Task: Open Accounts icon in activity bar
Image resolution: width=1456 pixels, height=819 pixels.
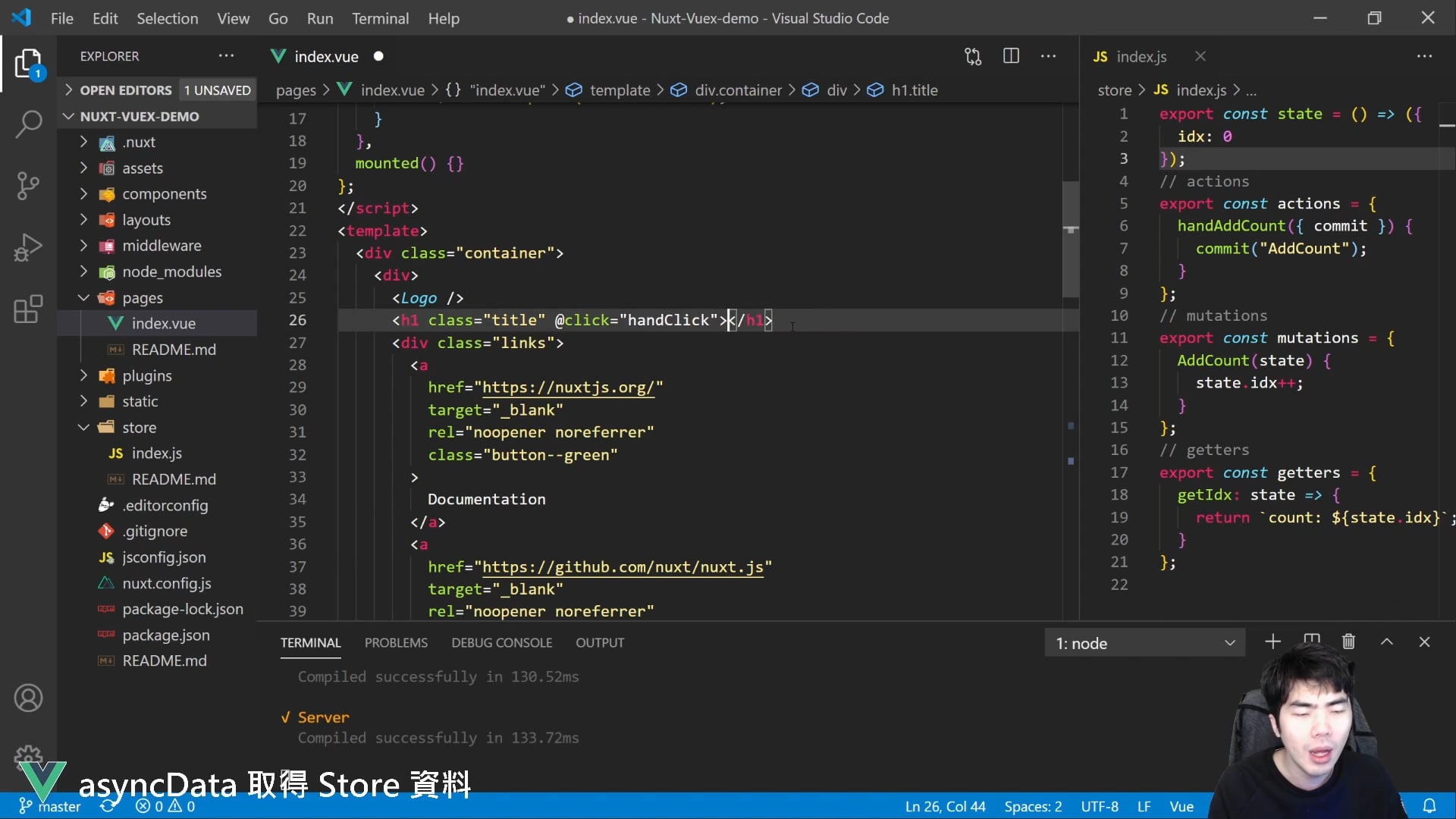Action: point(28,698)
